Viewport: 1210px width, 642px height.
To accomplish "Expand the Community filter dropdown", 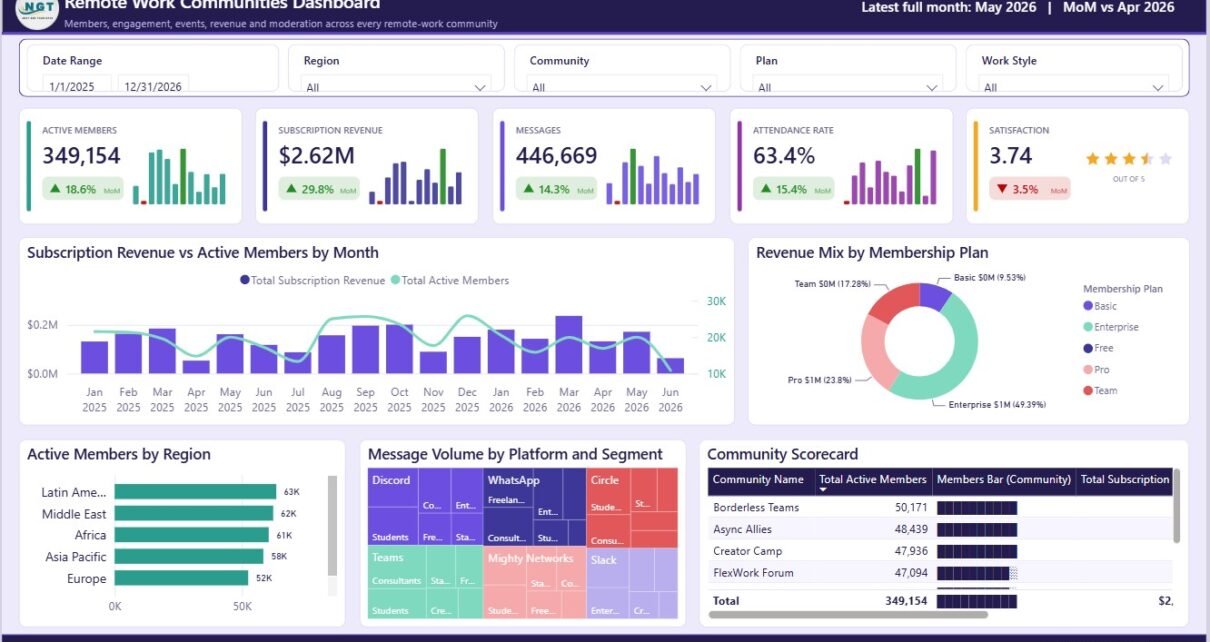I will click(623, 87).
